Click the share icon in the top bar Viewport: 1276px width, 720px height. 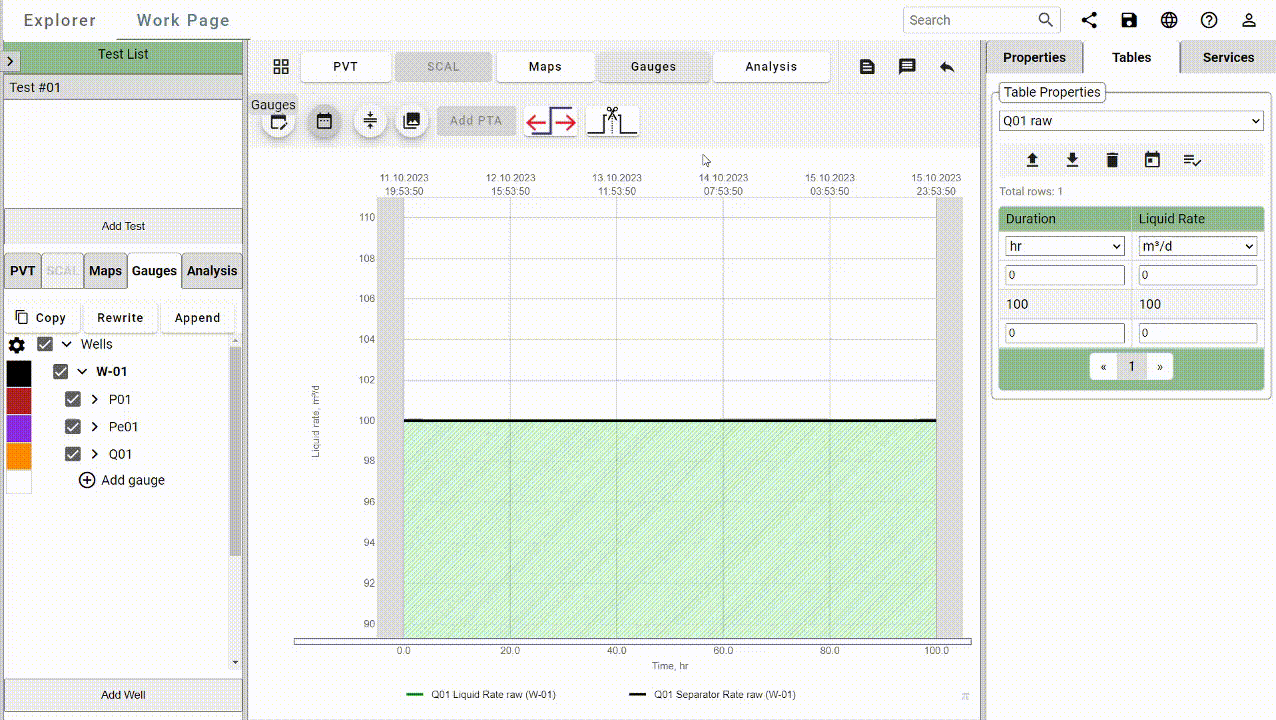[1089, 20]
